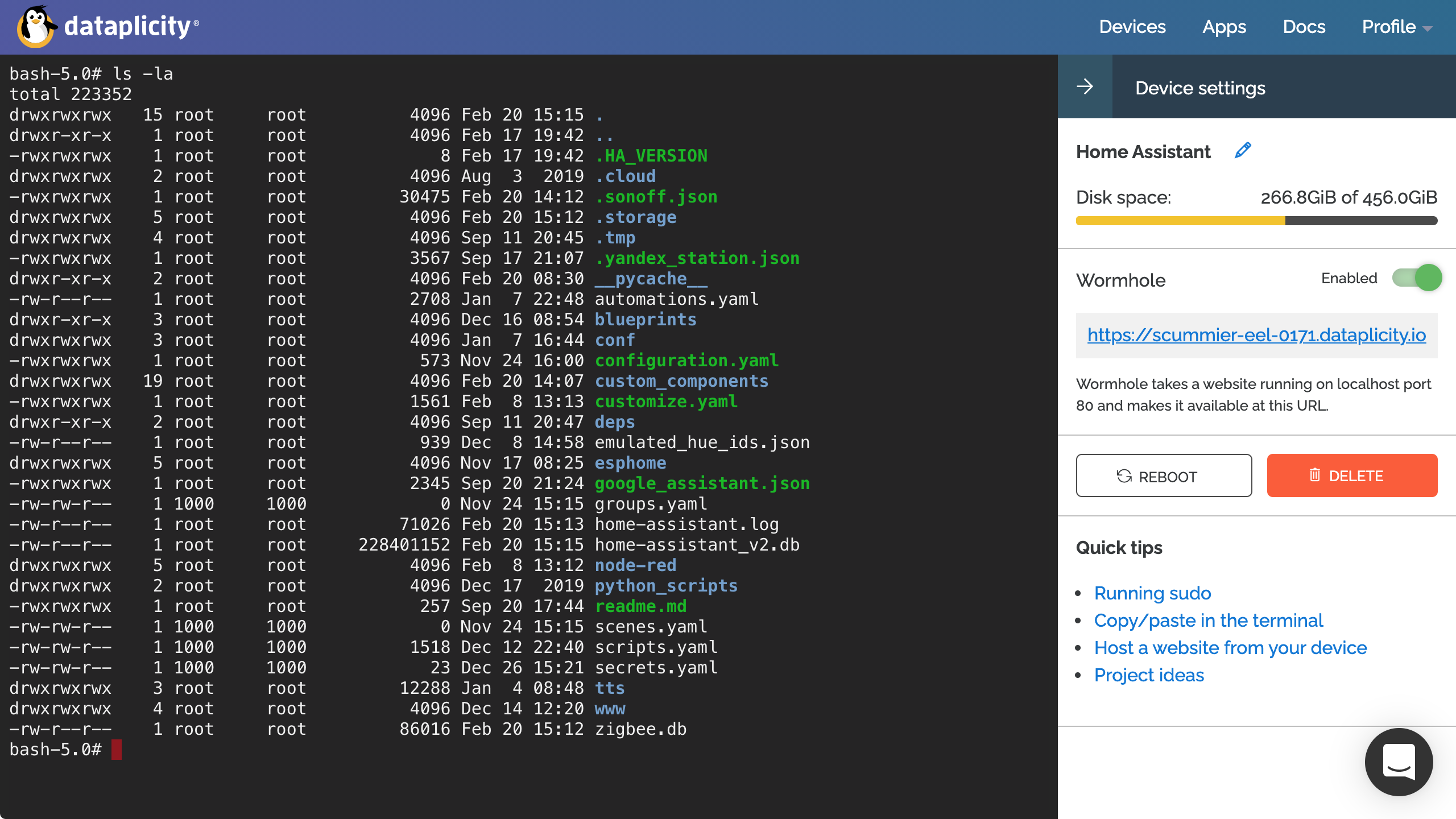Go to the Apps page
The height and width of the screenshot is (819, 1456).
coord(1224,27)
